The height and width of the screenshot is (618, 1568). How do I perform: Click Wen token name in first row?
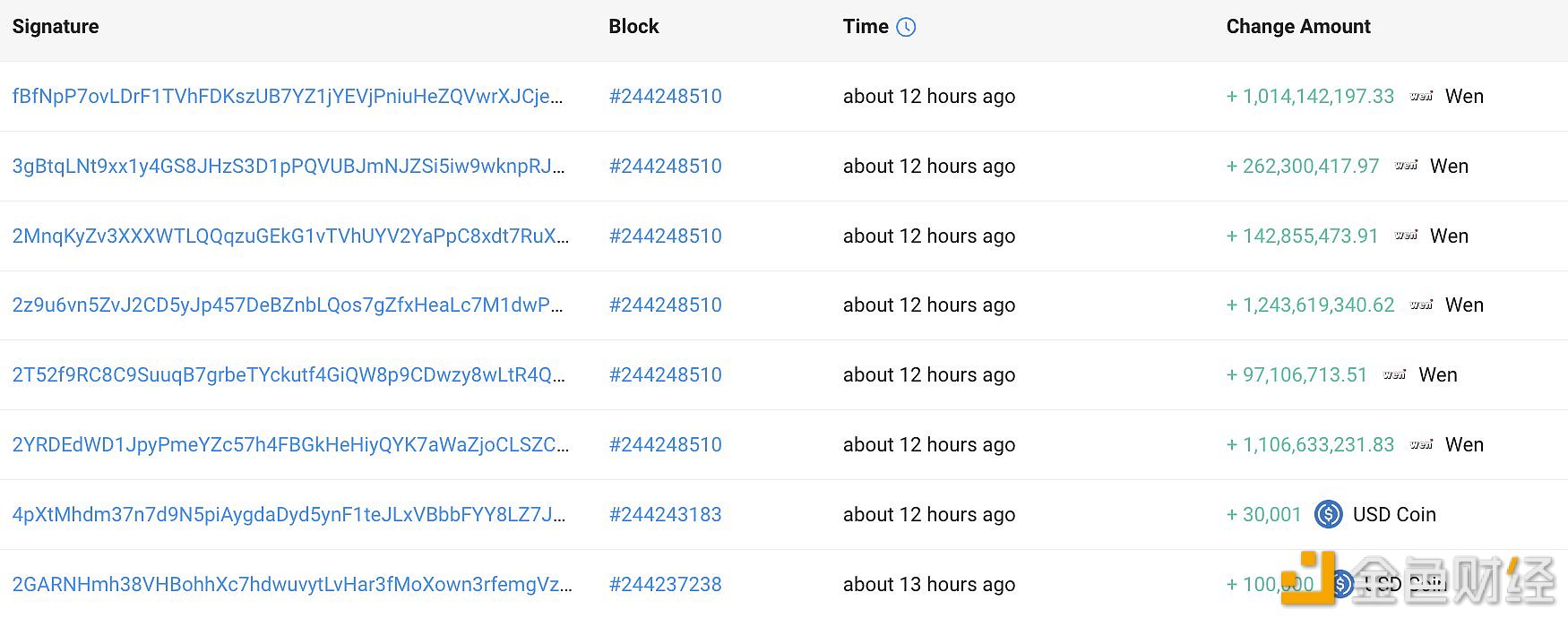[x=1464, y=96]
